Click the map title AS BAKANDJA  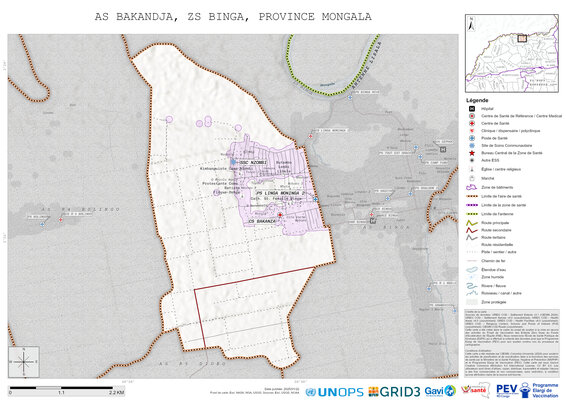(233, 17)
